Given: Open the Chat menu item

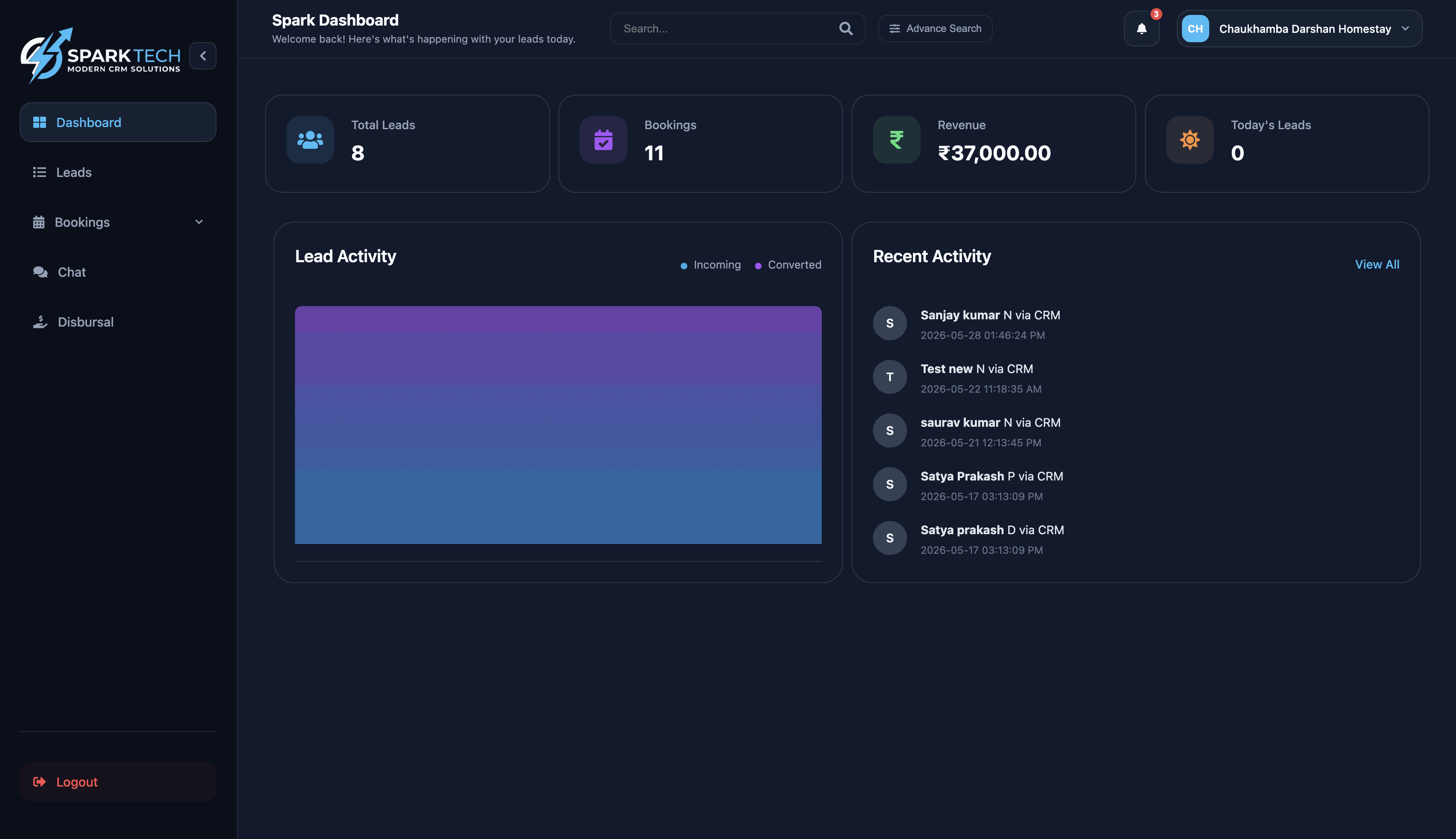Looking at the screenshot, I should (x=118, y=272).
